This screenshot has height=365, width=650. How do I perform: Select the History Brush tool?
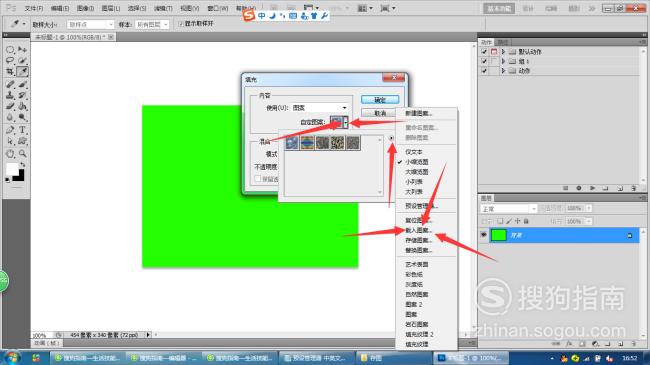coord(23,95)
